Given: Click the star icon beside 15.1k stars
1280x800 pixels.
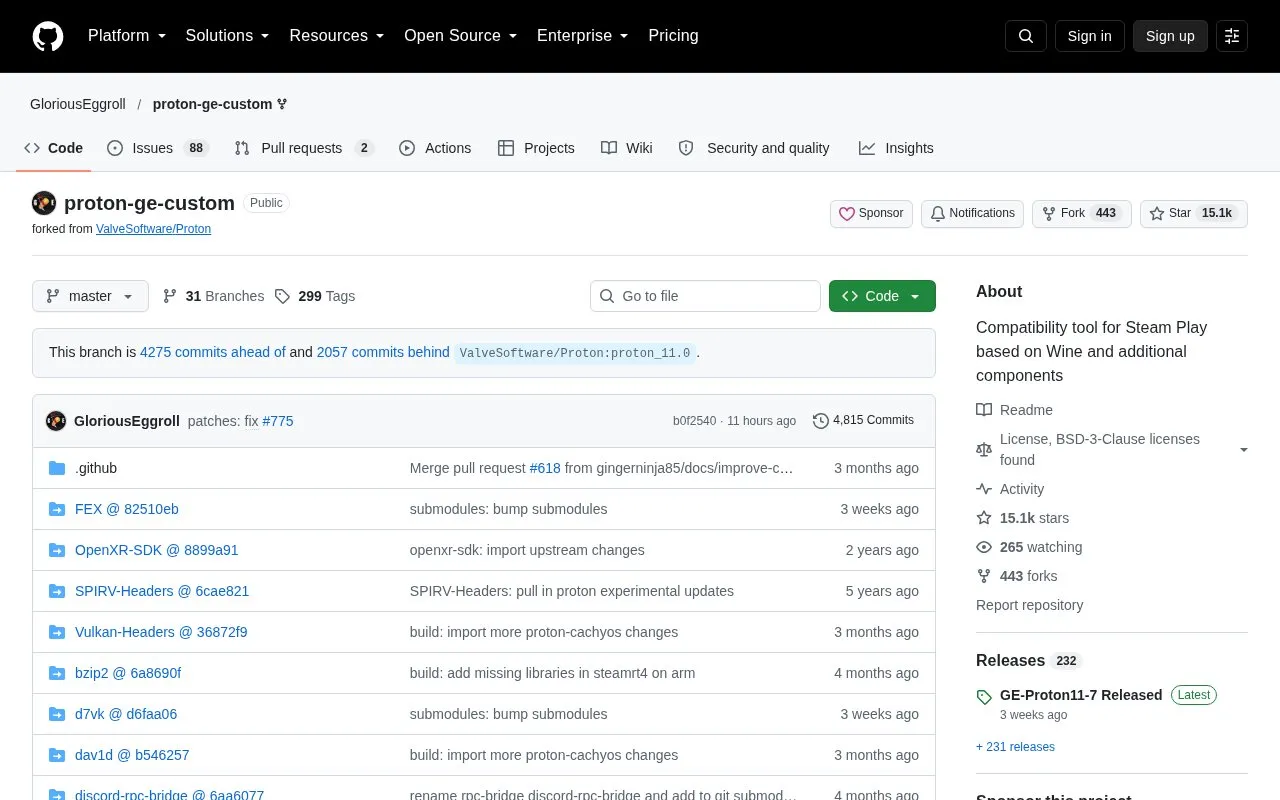Looking at the screenshot, I should [x=984, y=518].
